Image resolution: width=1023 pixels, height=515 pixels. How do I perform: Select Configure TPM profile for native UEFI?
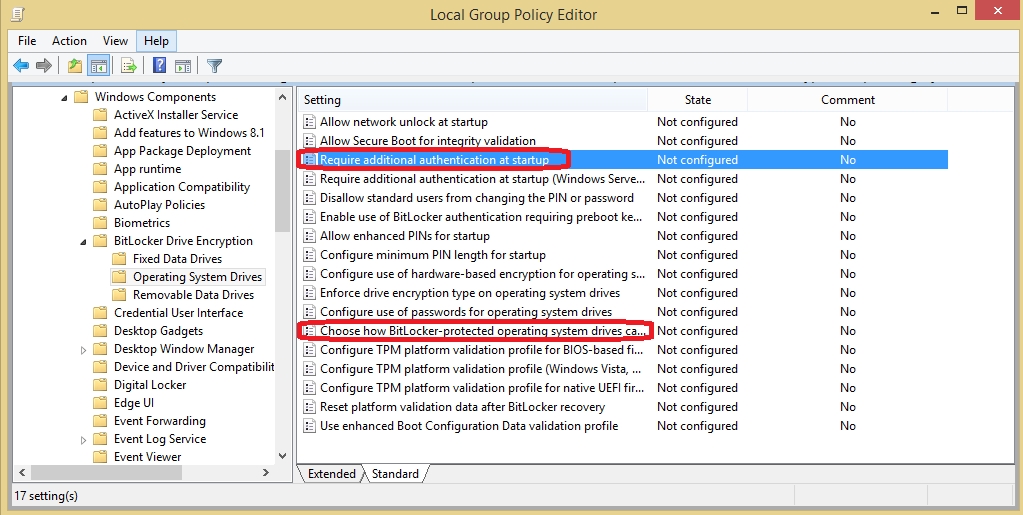point(482,388)
